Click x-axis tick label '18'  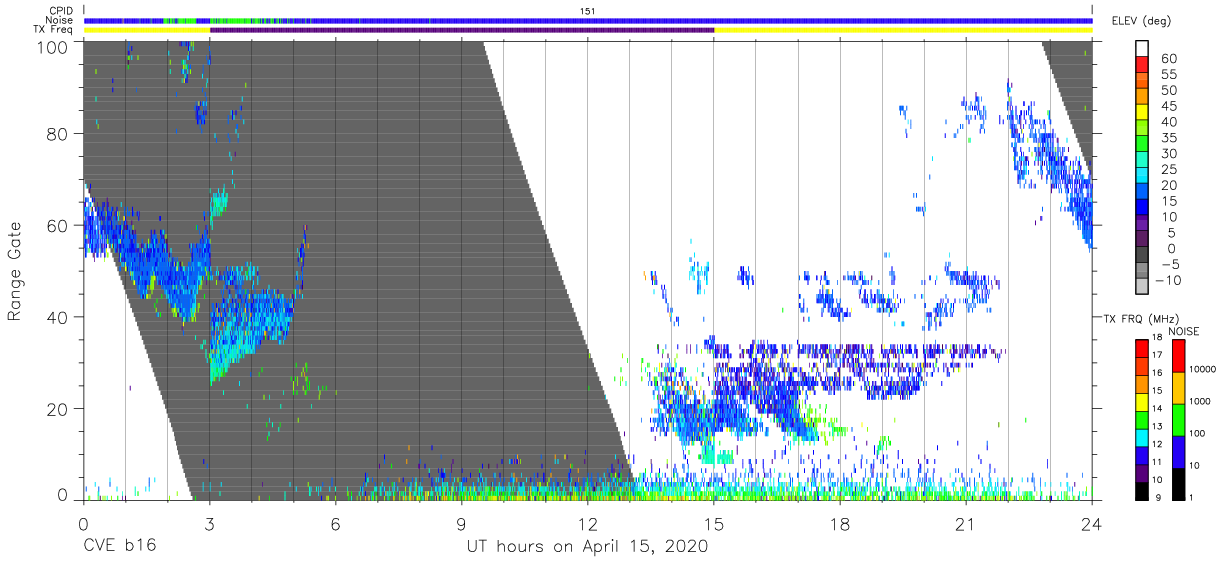(840, 523)
